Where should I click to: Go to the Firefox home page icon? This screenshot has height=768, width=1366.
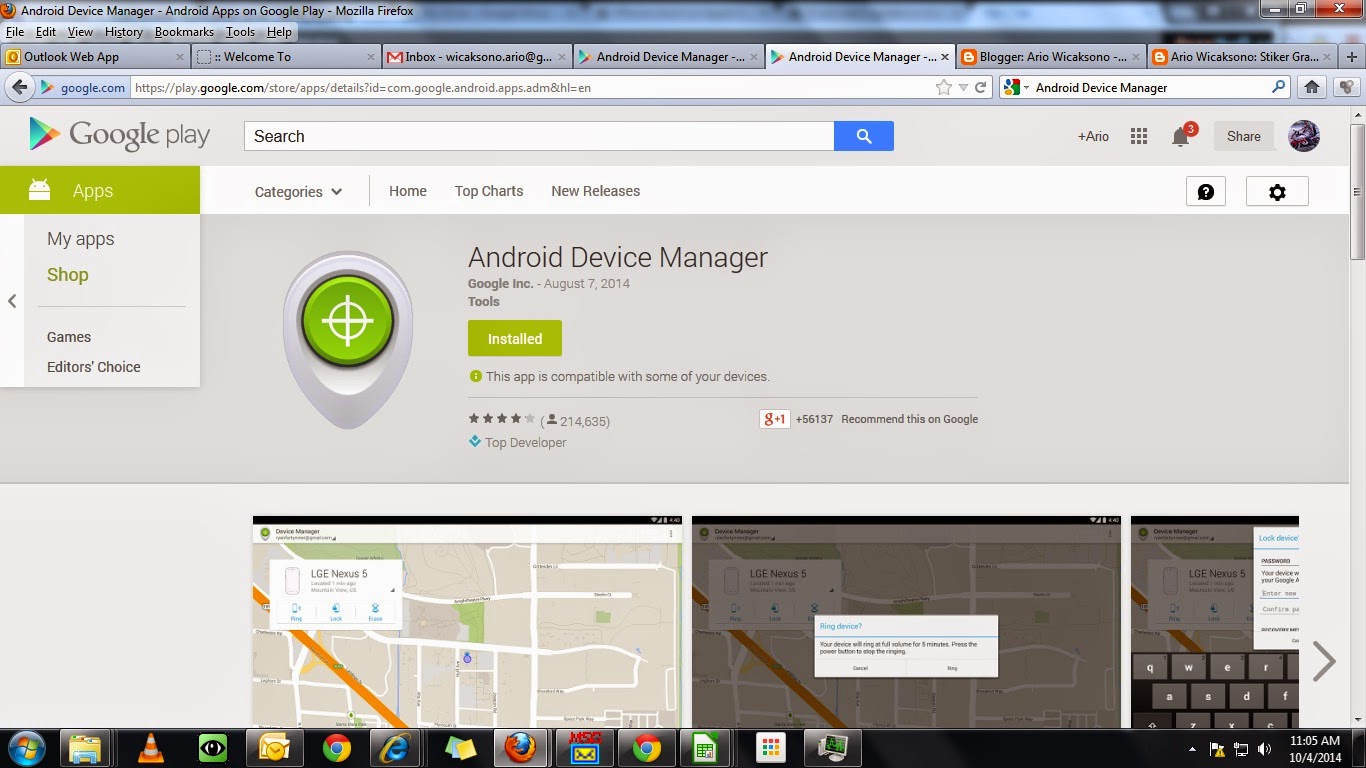[x=1312, y=87]
